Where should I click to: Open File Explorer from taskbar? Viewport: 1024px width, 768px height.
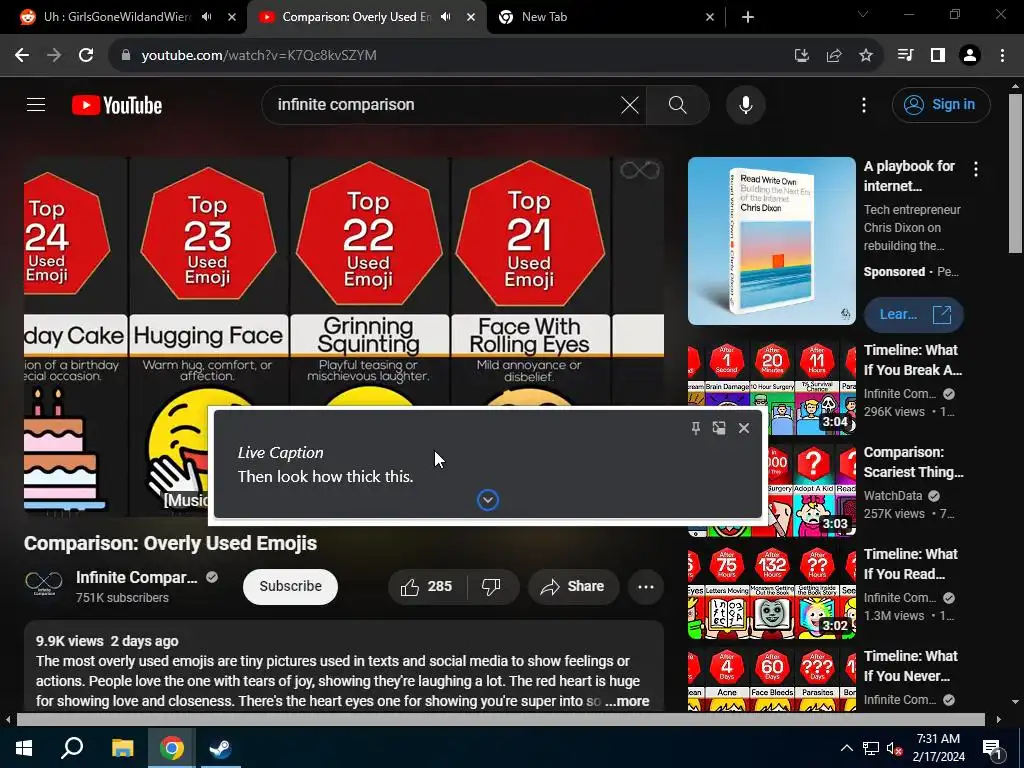(x=122, y=748)
